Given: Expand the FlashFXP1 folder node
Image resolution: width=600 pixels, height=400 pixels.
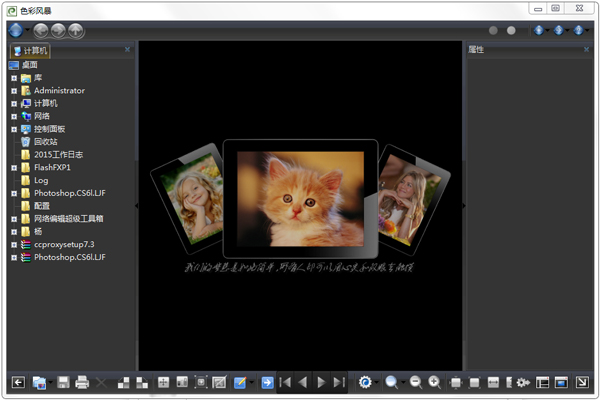Looking at the screenshot, I should [14, 168].
